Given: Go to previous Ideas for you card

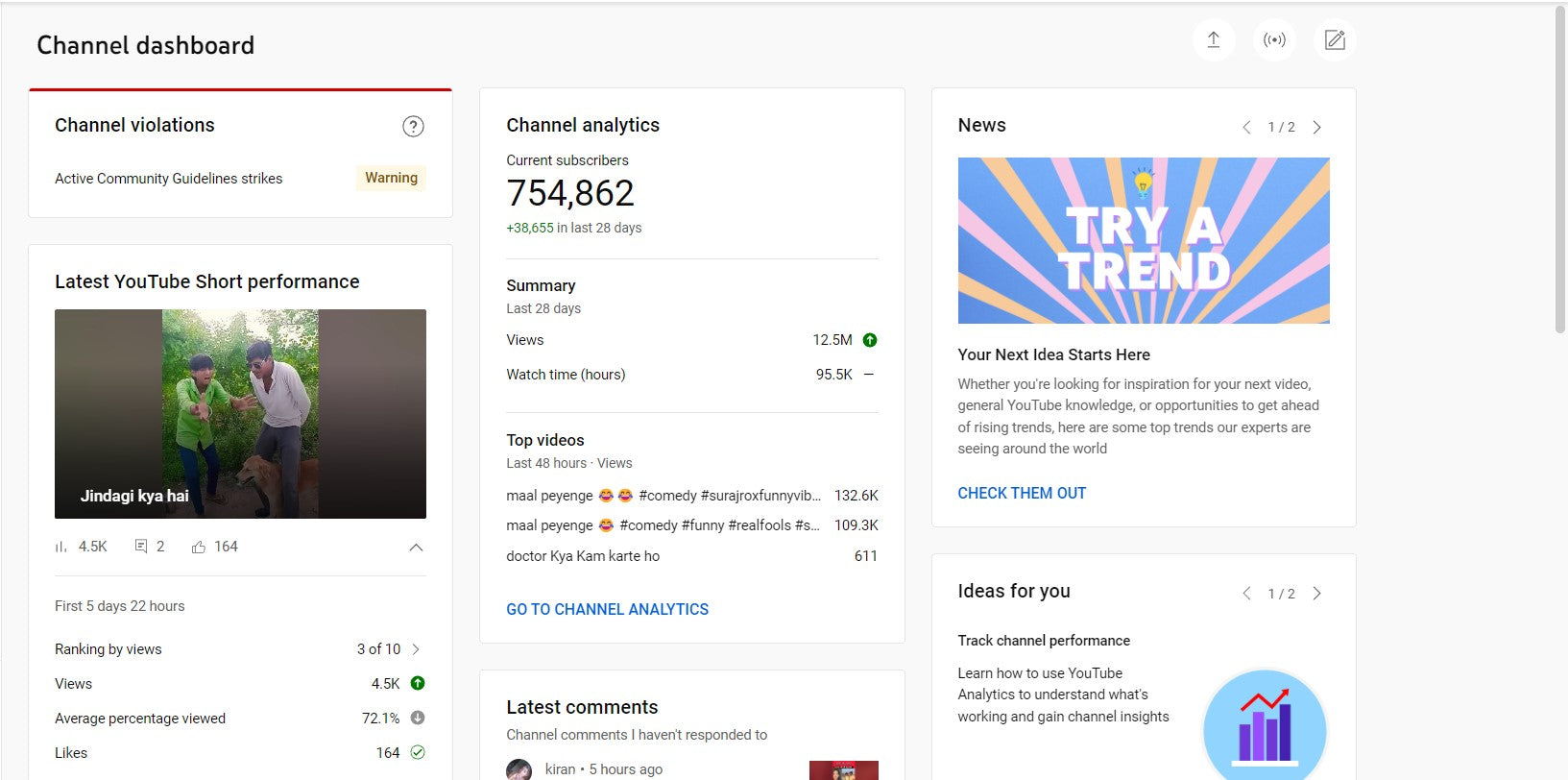Looking at the screenshot, I should (1246, 594).
